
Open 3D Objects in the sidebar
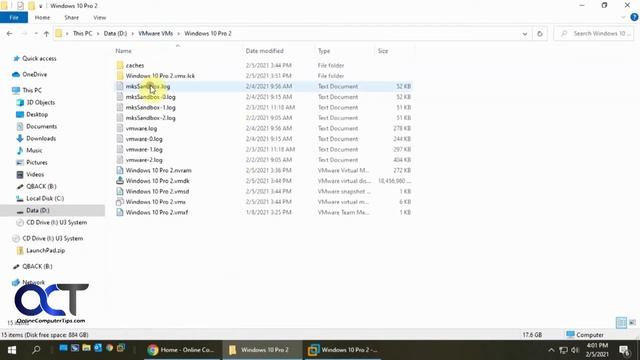point(40,102)
